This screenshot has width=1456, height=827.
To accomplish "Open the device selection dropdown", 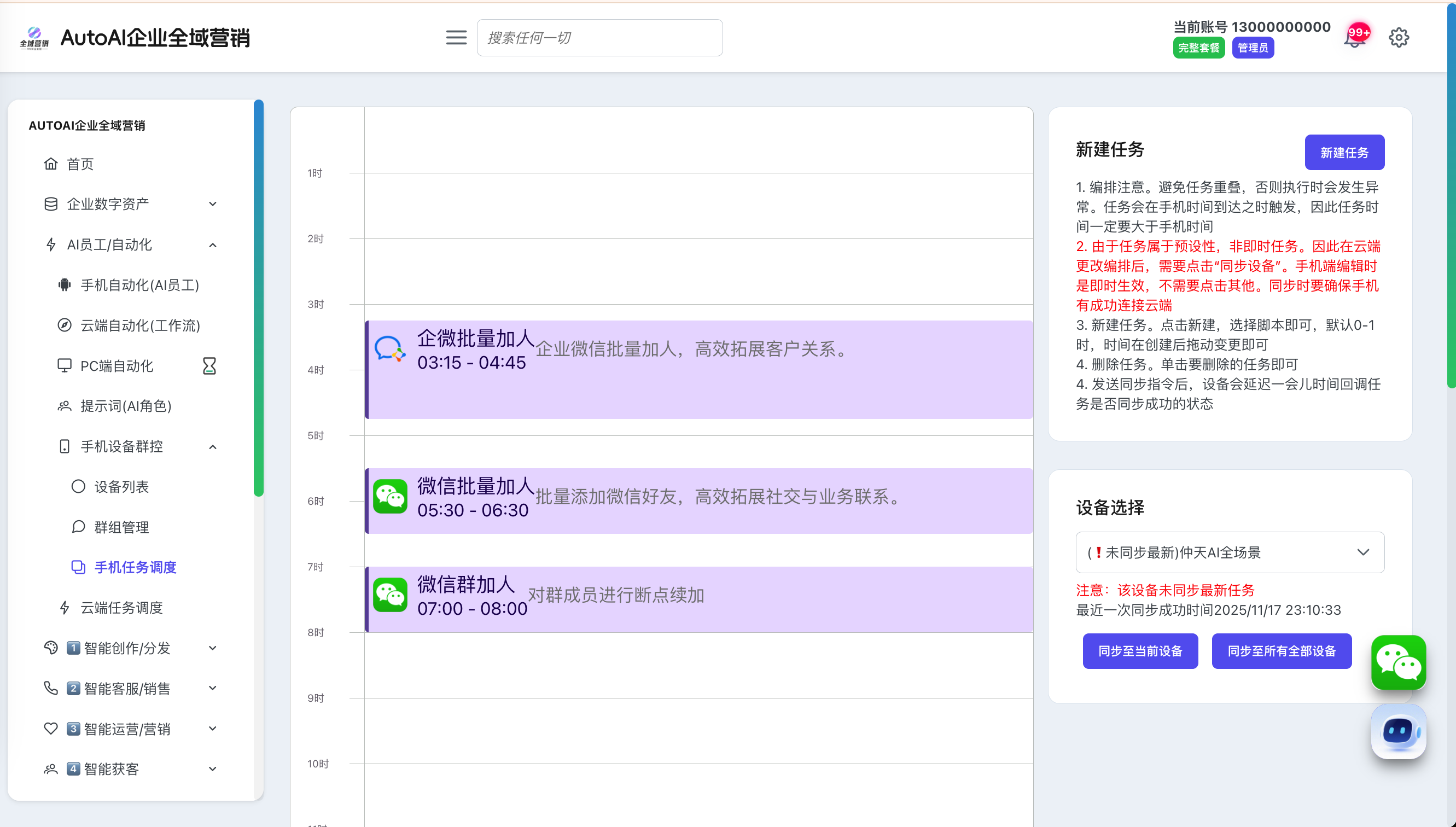I will pyautogui.click(x=1230, y=552).
